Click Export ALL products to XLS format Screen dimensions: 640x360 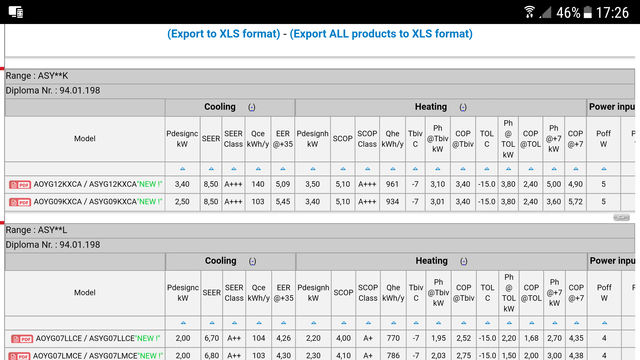pos(381,33)
